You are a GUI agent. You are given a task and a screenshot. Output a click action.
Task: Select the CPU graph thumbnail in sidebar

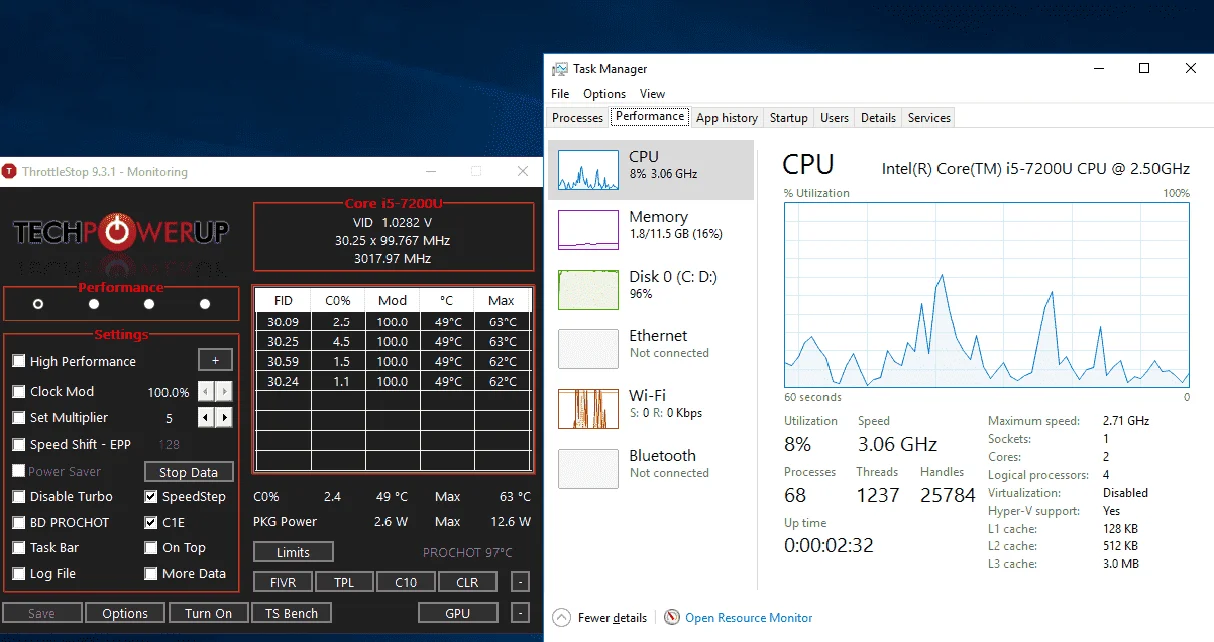coord(588,171)
